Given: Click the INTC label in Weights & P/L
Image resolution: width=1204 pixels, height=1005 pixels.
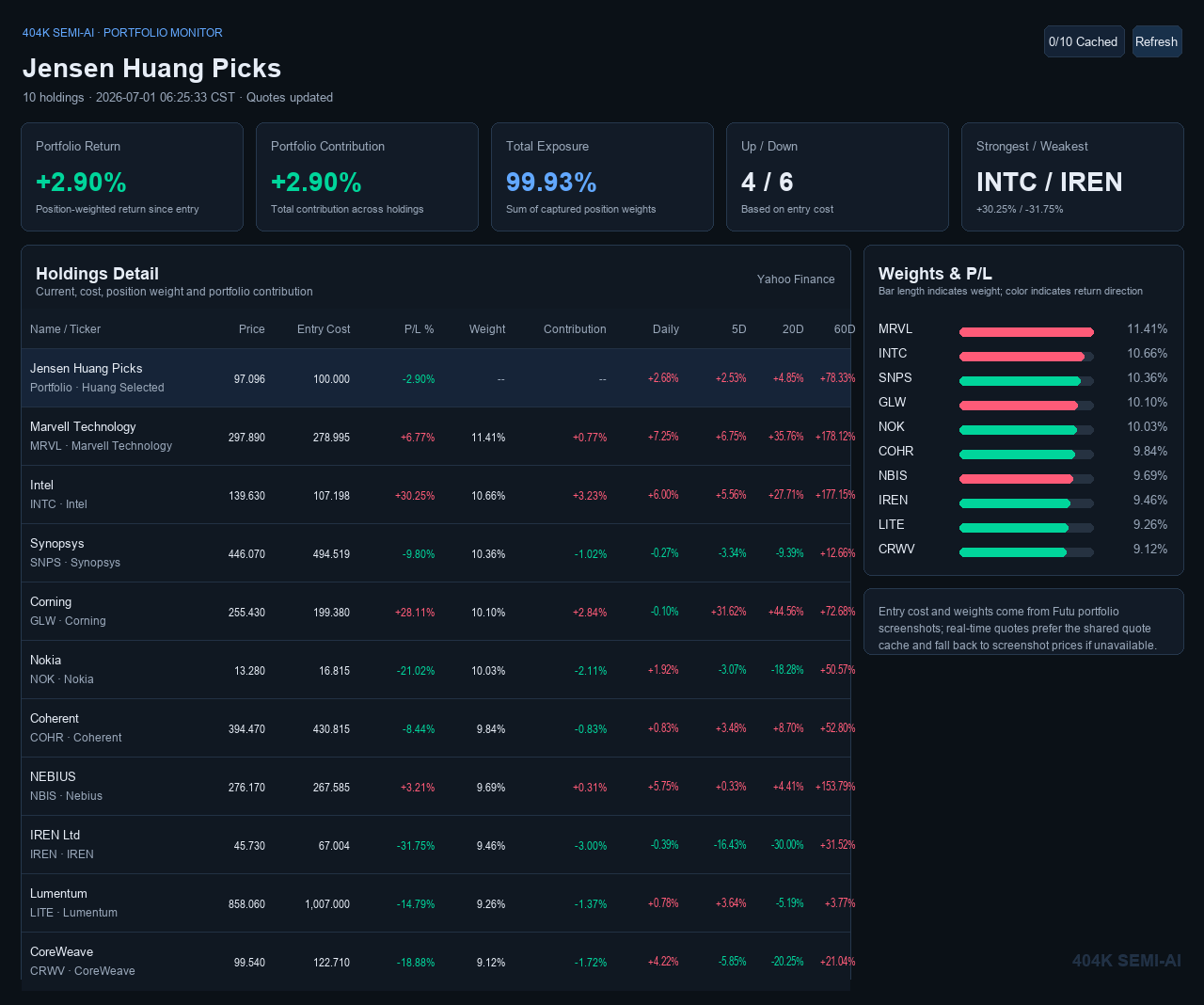Looking at the screenshot, I should coord(893,354).
